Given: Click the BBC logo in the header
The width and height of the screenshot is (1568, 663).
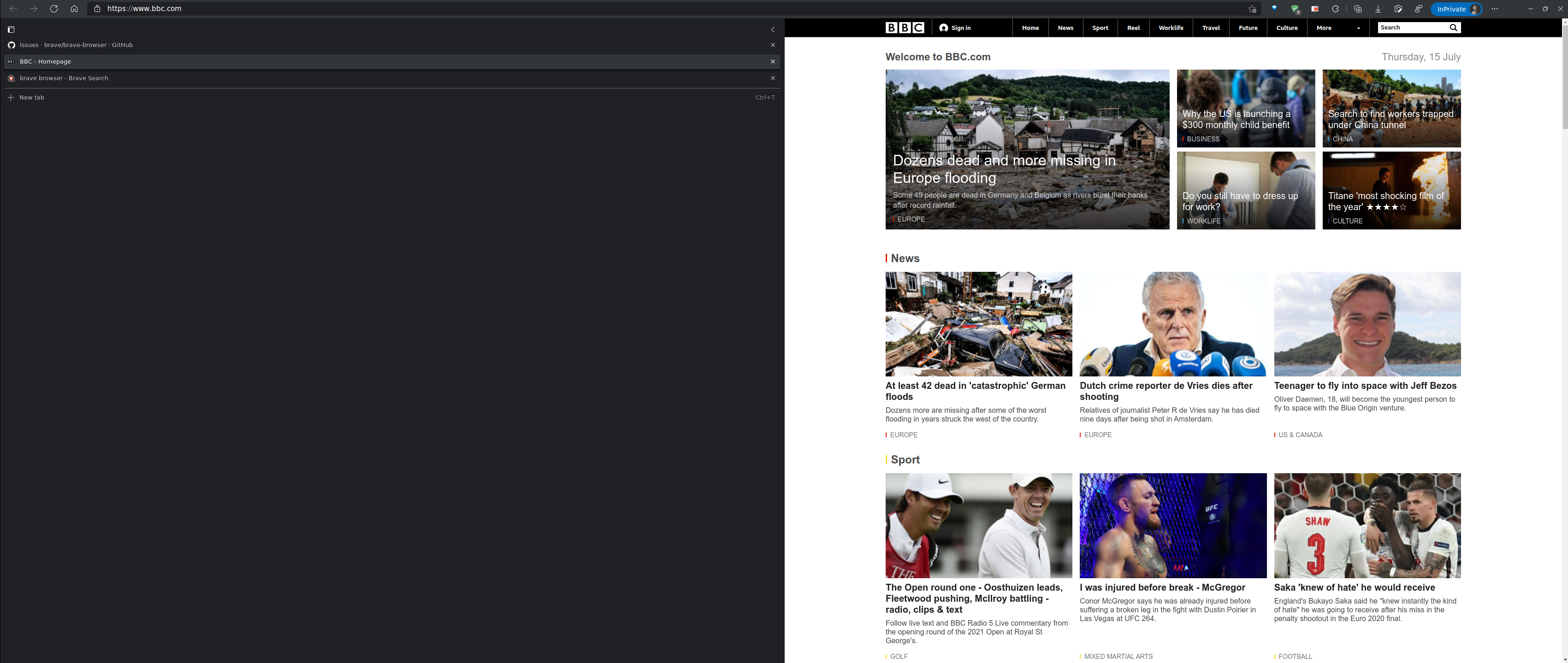Looking at the screenshot, I should tap(905, 27).
